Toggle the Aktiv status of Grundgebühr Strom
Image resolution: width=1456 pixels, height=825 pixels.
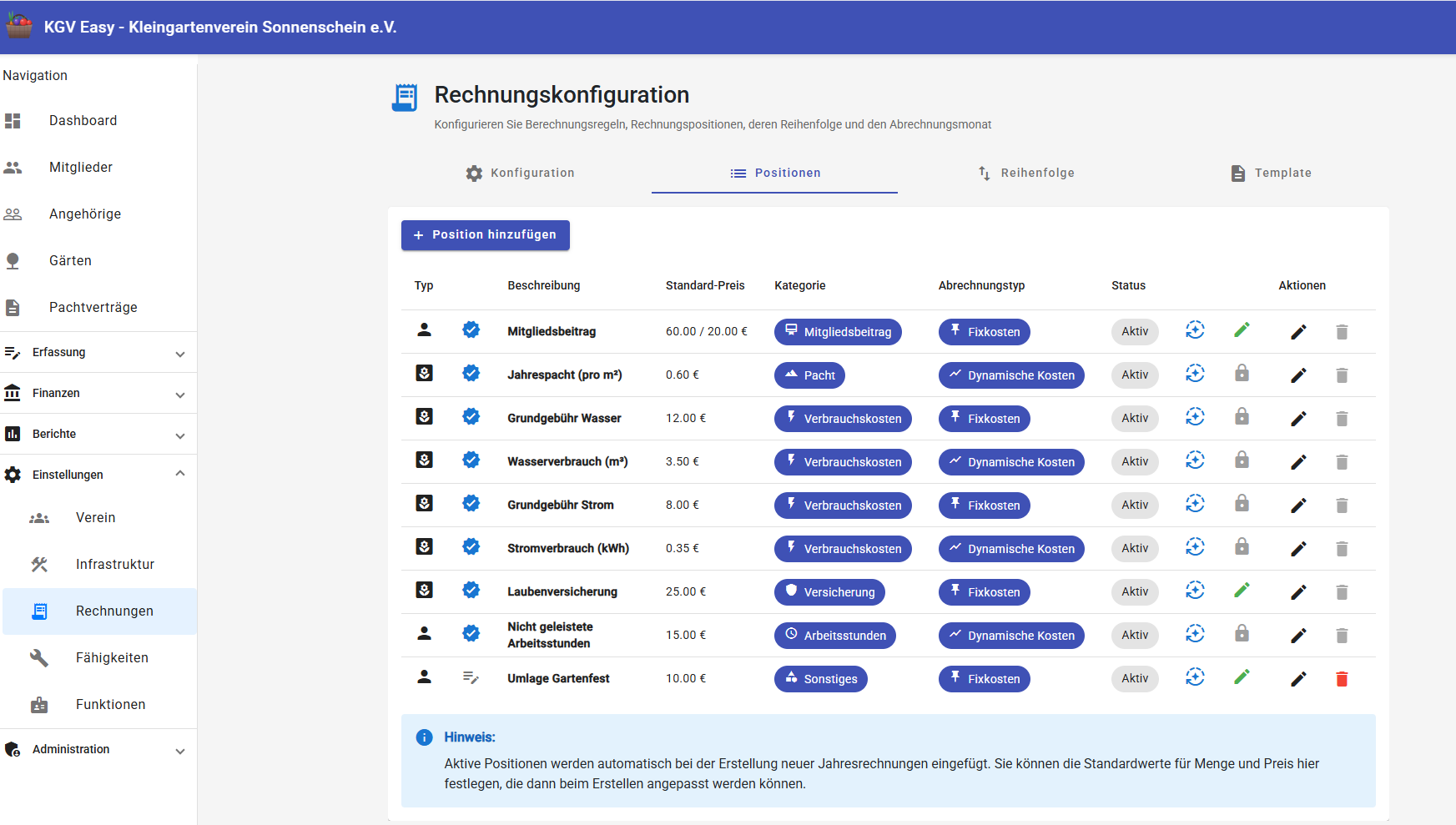point(1135,505)
